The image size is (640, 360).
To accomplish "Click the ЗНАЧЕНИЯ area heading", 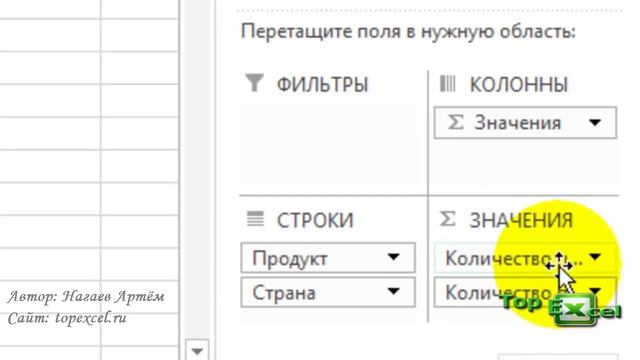I will tap(521, 220).
